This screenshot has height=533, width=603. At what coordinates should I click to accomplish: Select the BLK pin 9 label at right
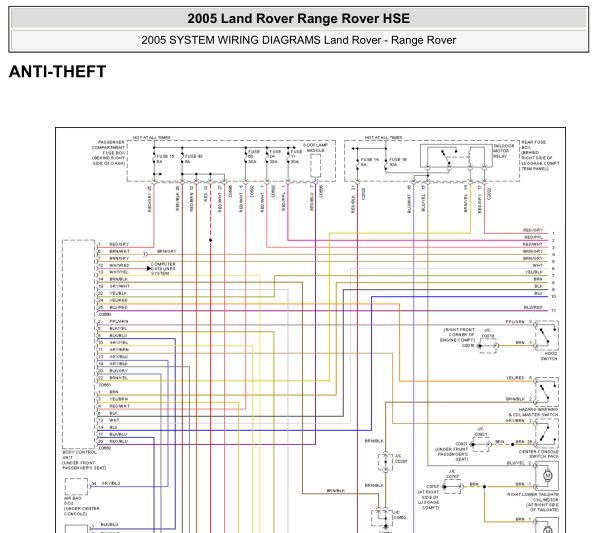(538, 286)
